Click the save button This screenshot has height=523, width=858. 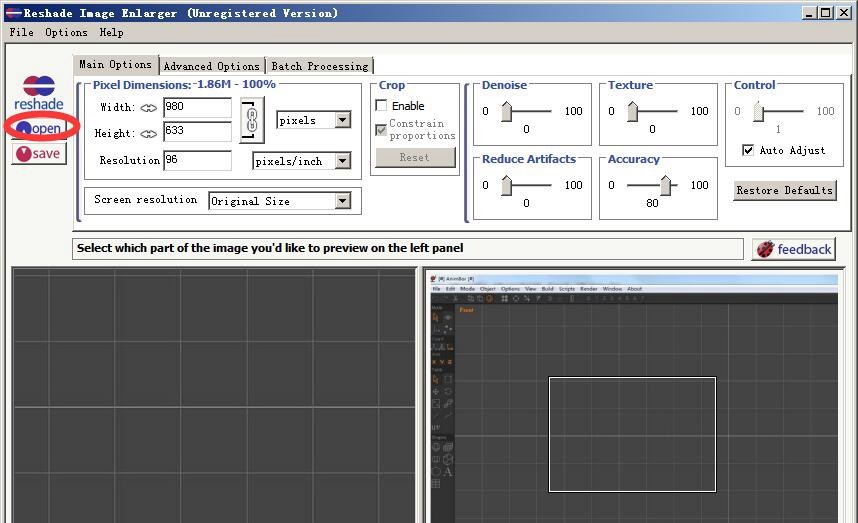click(x=39, y=153)
